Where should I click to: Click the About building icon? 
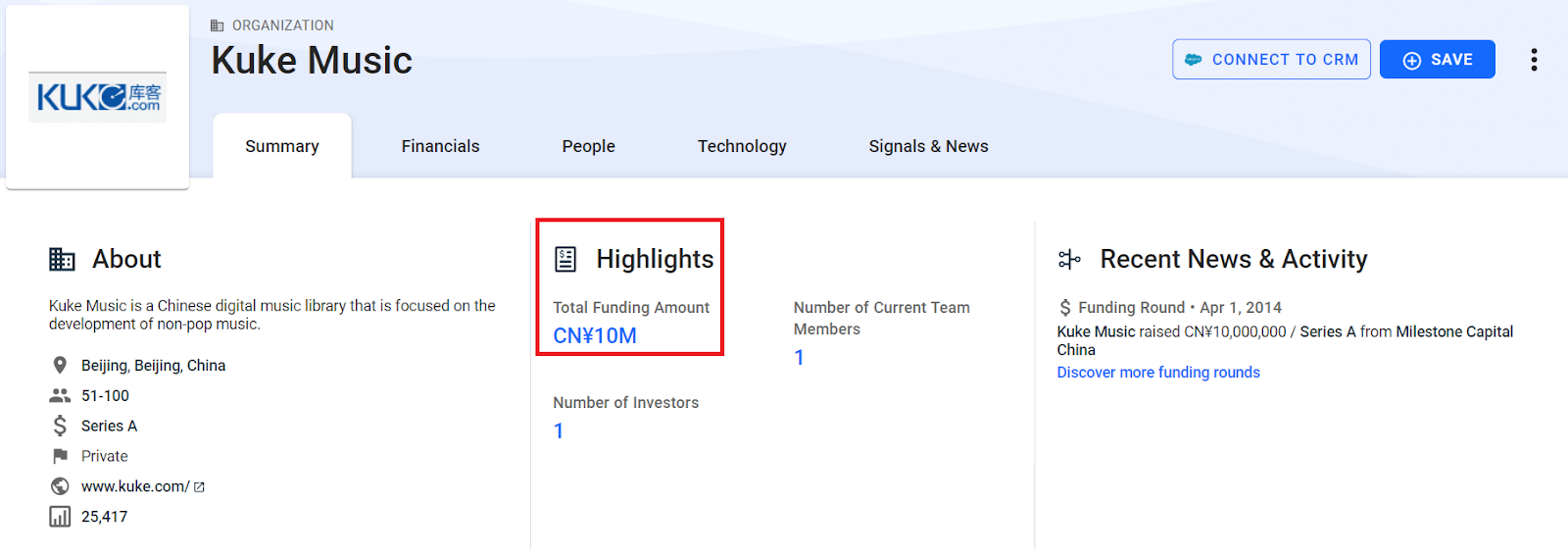tap(62, 259)
